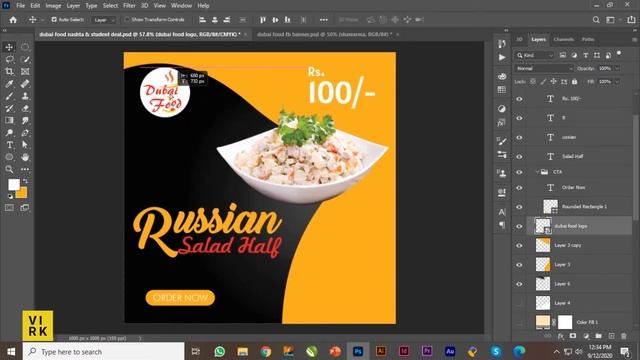Click the Color Fill 1 layer thumbnail

coord(542,322)
